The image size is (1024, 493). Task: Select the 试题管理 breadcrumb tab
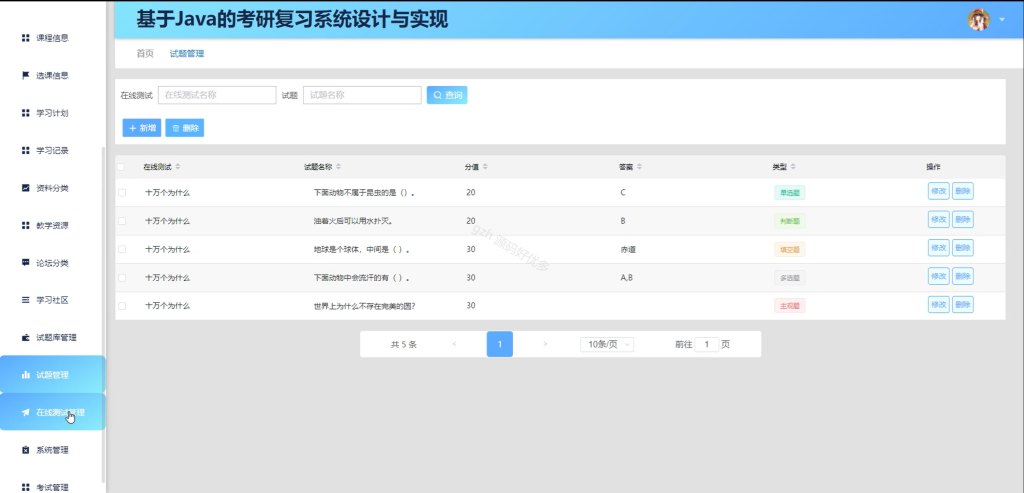point(187,54)
